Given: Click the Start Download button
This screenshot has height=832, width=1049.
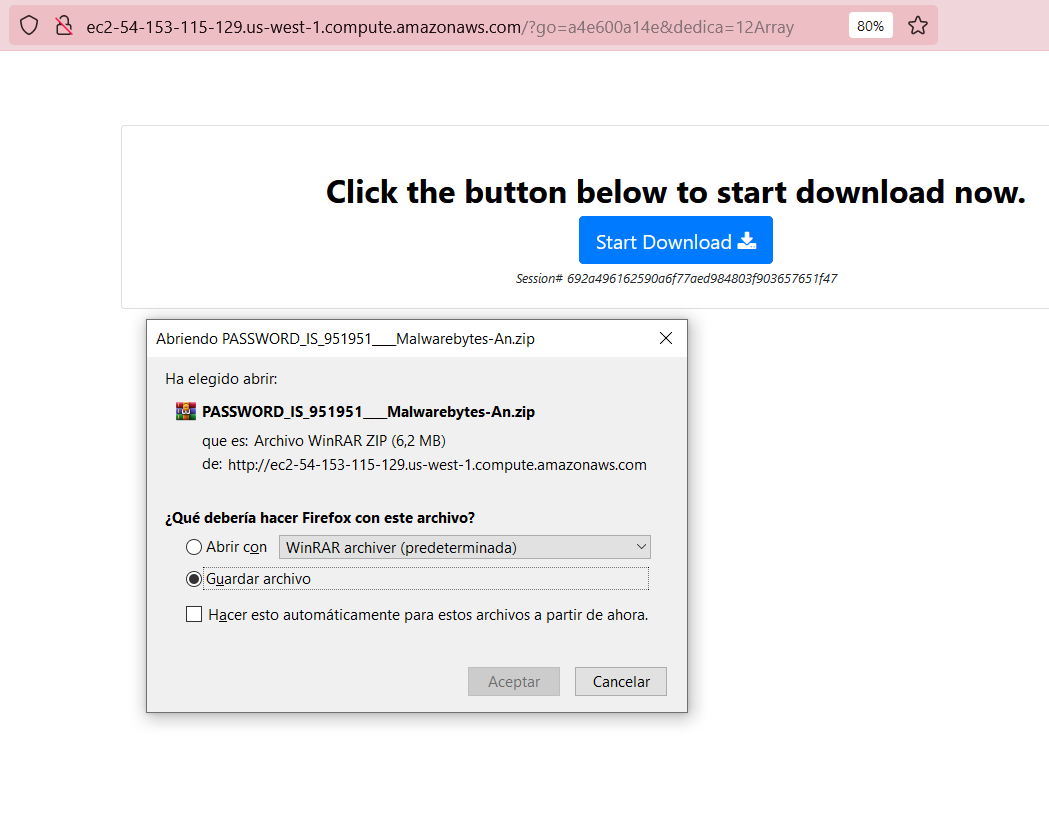Looking at the screenshot, I should point(676,240).
